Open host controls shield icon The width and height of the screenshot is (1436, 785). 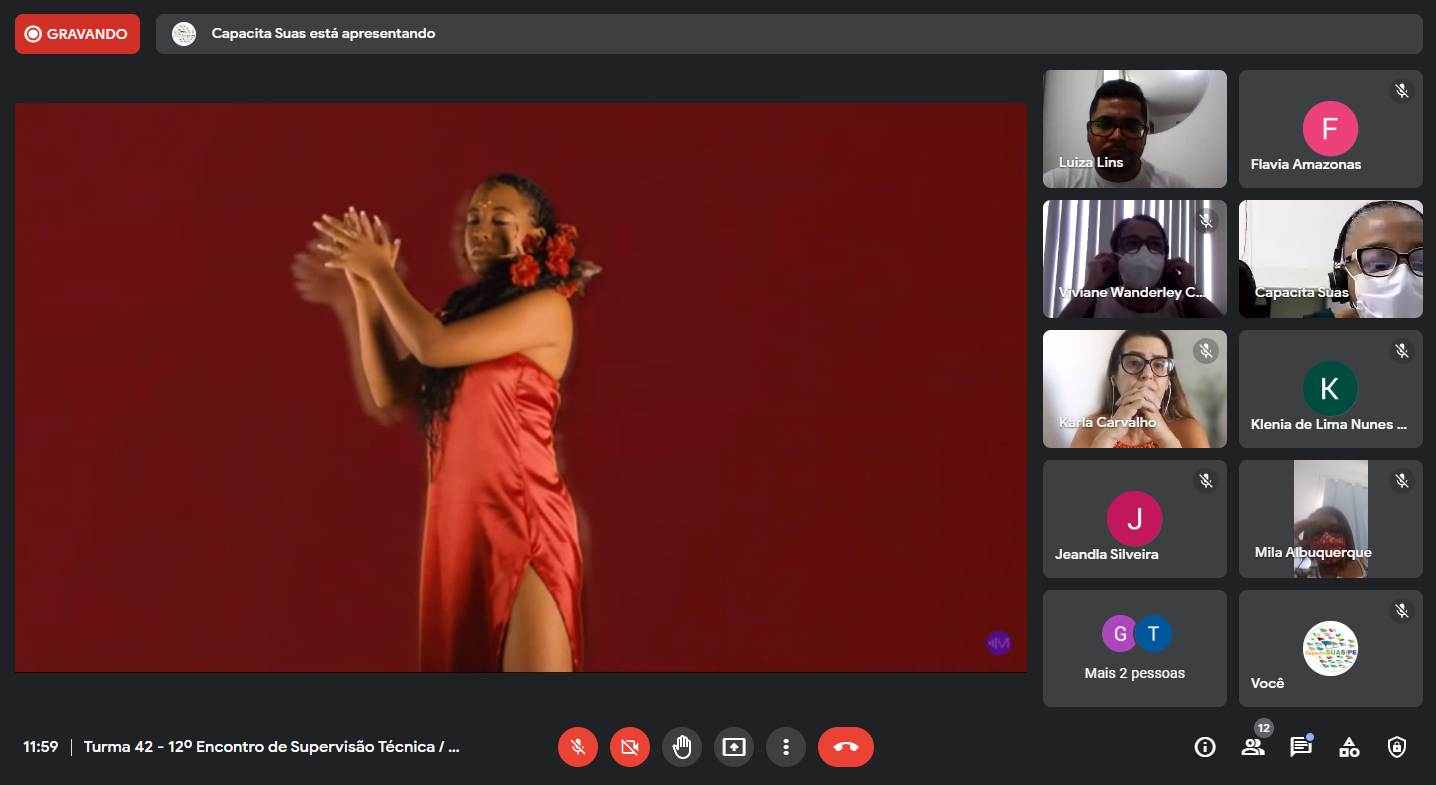tap(1397, 747)
